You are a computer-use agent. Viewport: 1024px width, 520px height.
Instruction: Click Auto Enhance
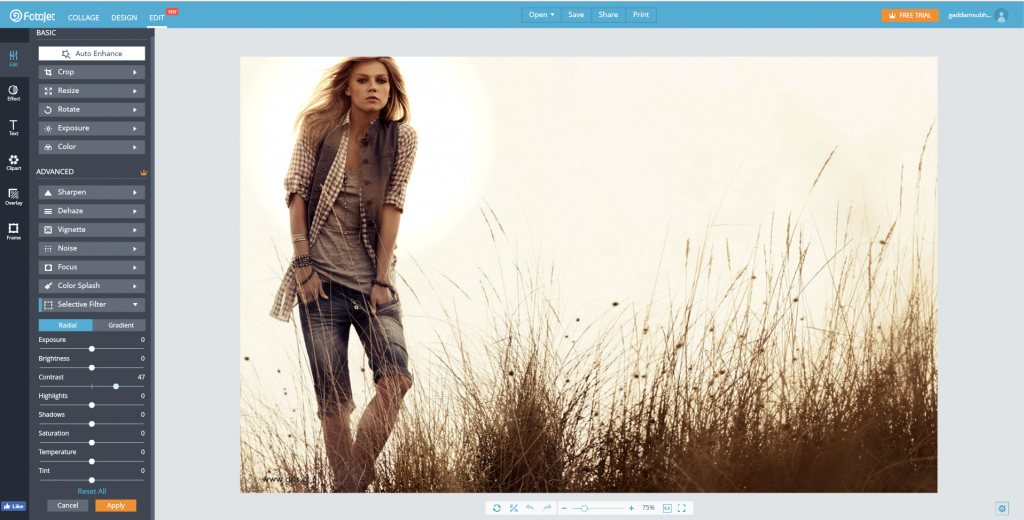91,54
